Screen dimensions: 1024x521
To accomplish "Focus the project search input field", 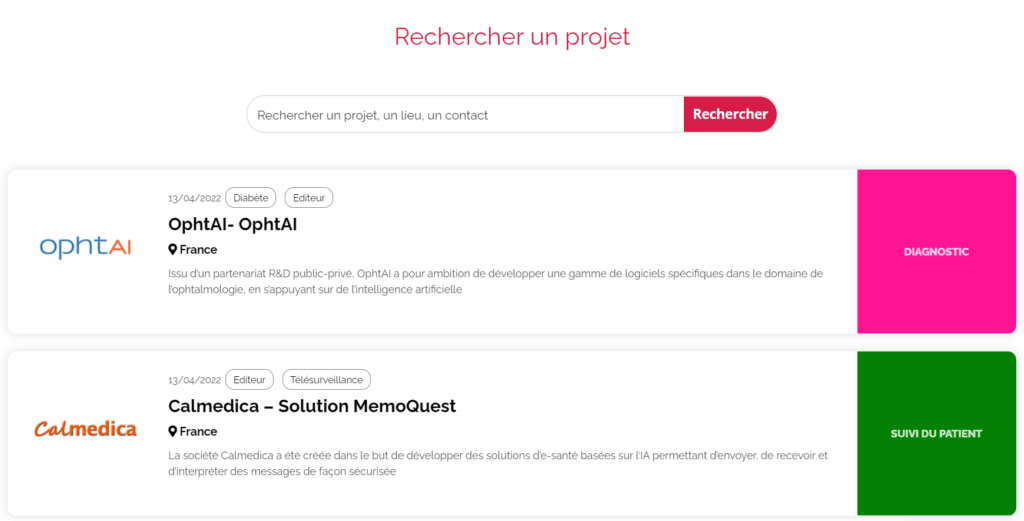I will (466, 114).
